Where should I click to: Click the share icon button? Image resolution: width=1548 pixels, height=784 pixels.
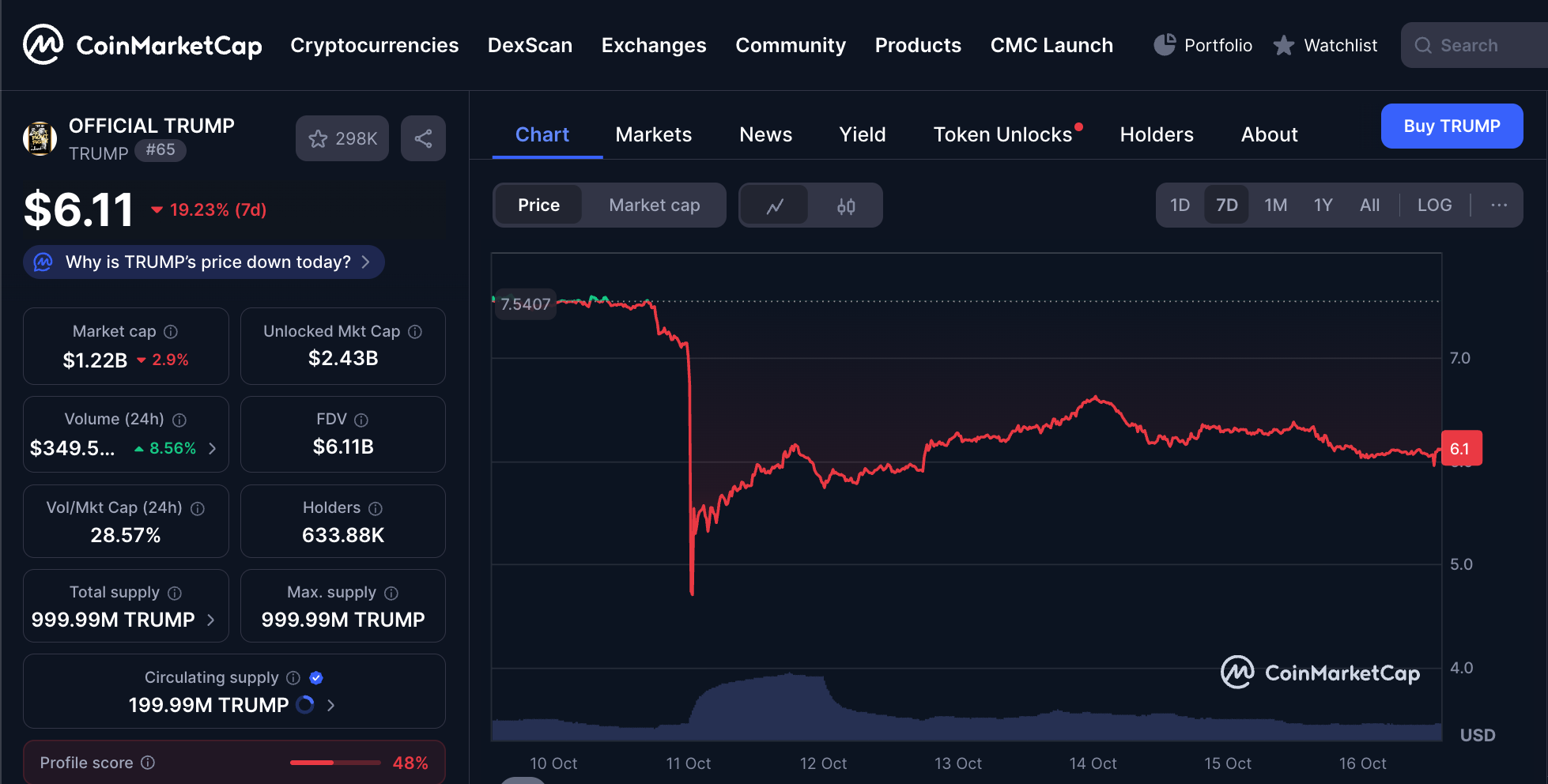423,139
